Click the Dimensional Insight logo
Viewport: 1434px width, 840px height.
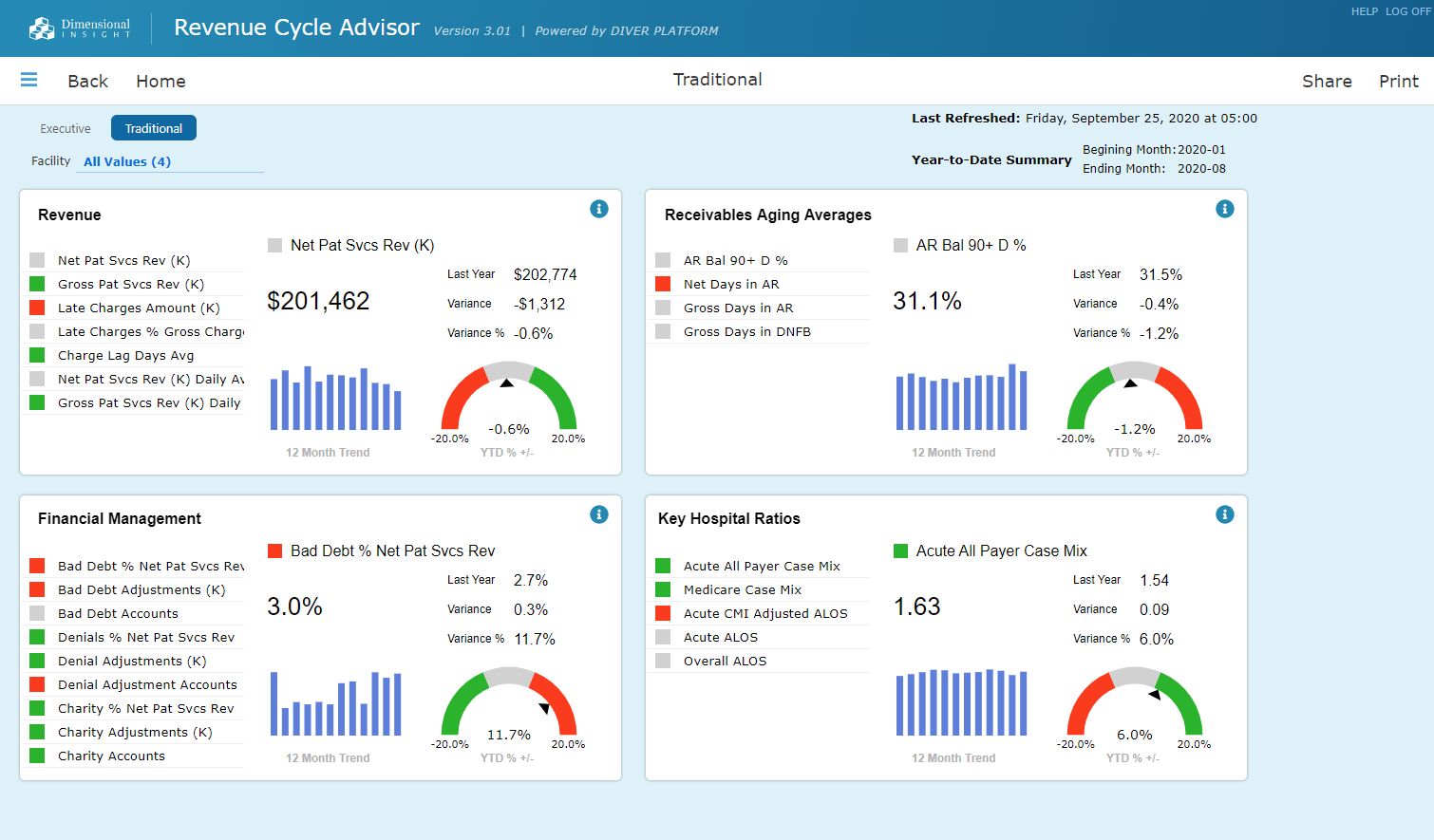pyautogui.click(x=80, y=28)
